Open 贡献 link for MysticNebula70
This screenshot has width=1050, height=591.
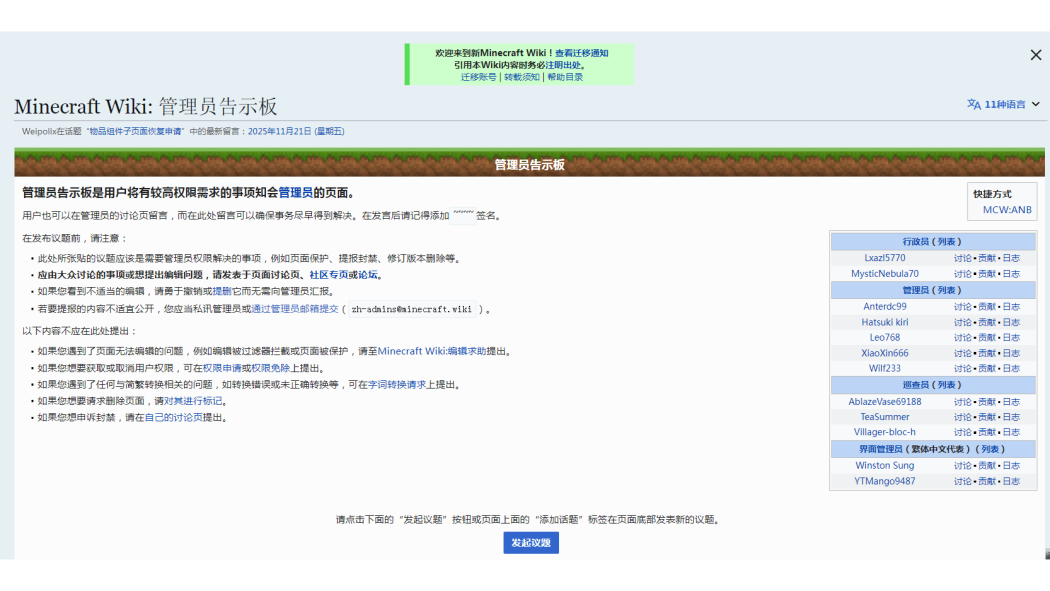[987, 274]
